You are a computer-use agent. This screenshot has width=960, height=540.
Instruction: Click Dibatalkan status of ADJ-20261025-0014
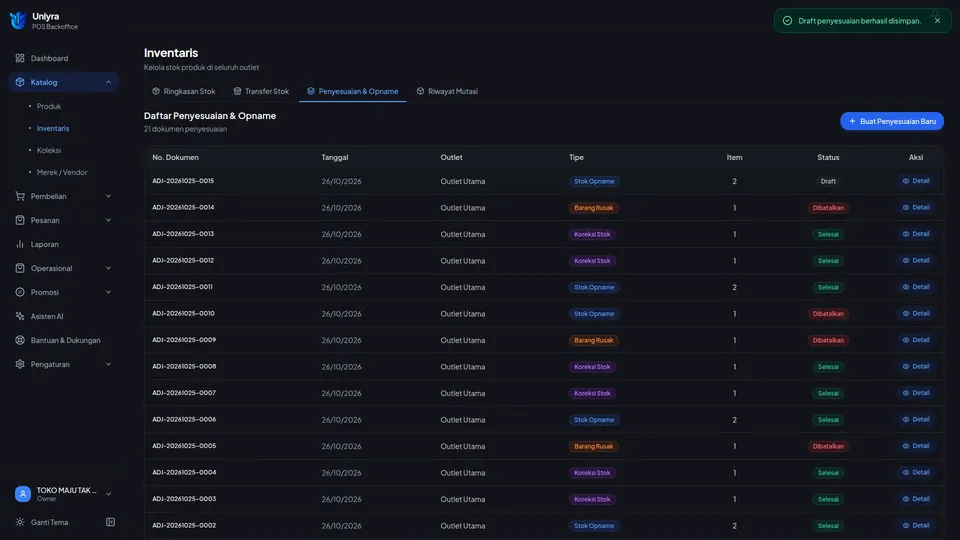point(828,208)
